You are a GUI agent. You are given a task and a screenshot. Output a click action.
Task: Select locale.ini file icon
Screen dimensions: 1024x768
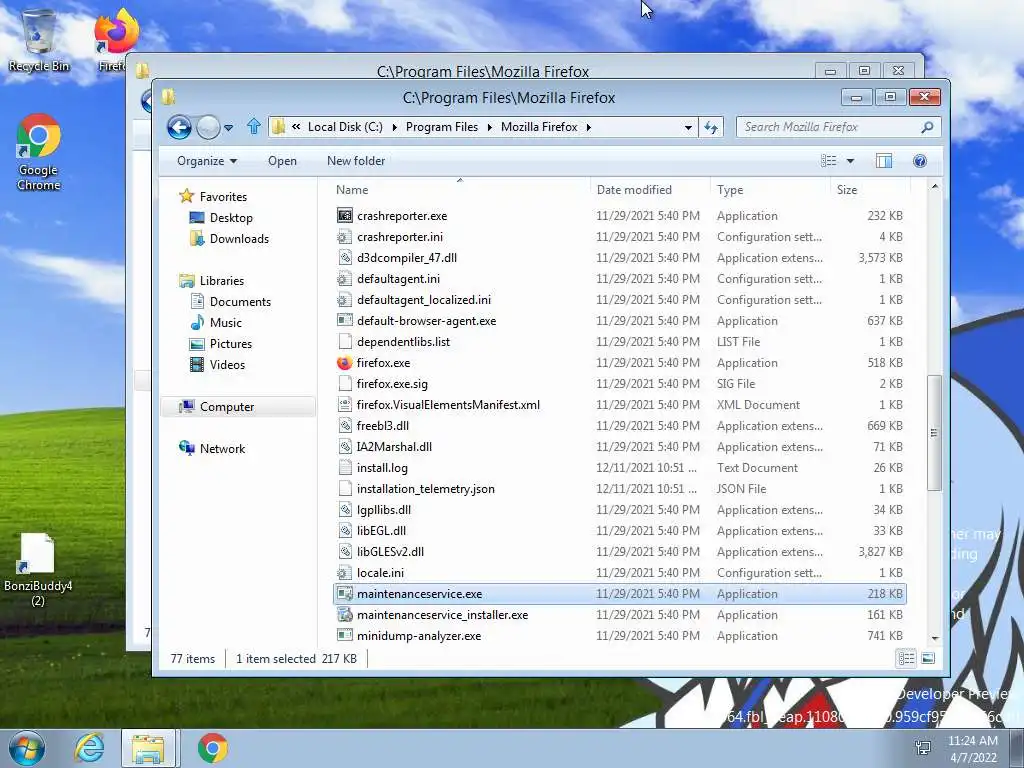point(344,572)
